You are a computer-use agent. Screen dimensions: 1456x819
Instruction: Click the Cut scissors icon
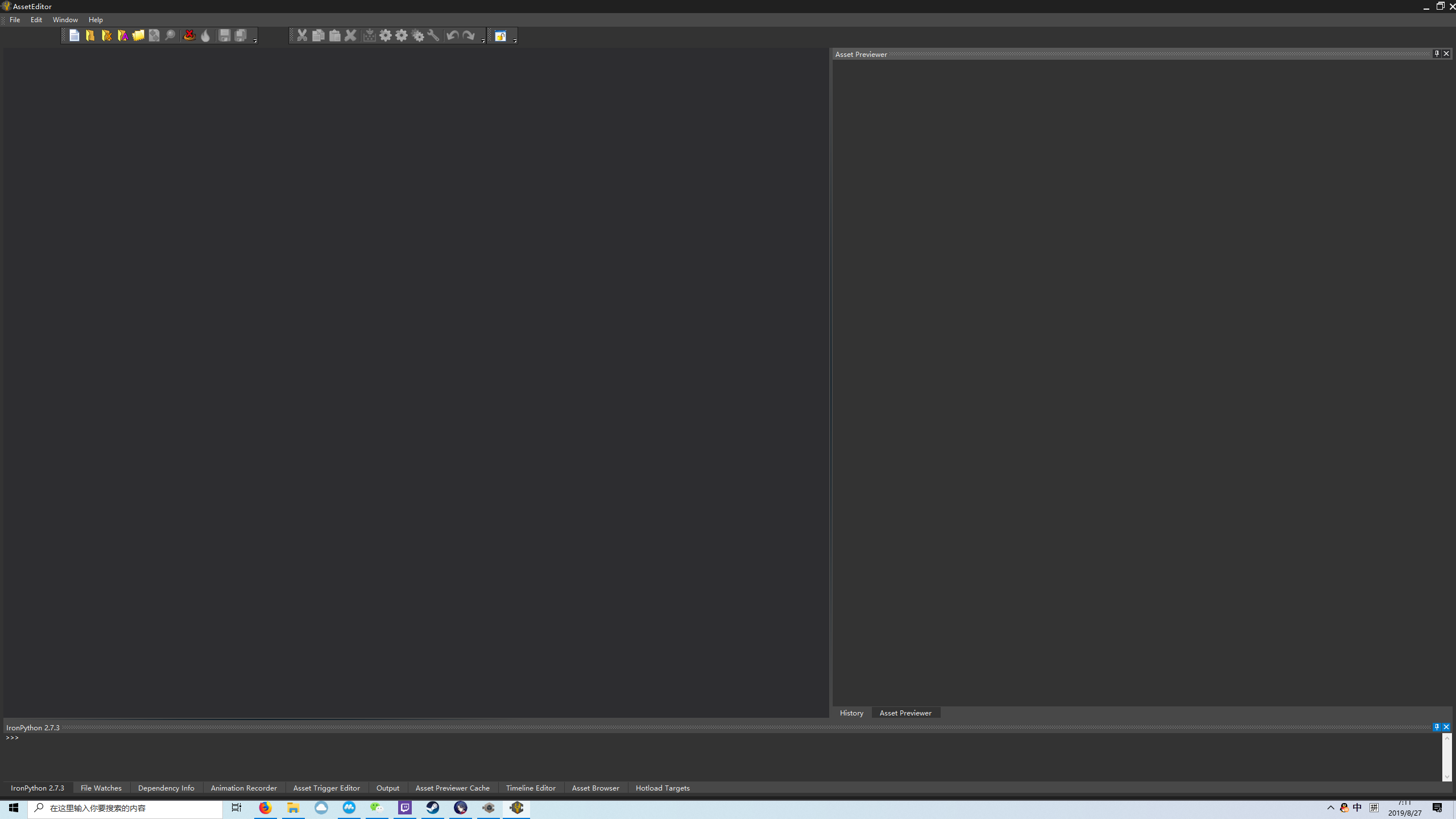pos(302,36)
